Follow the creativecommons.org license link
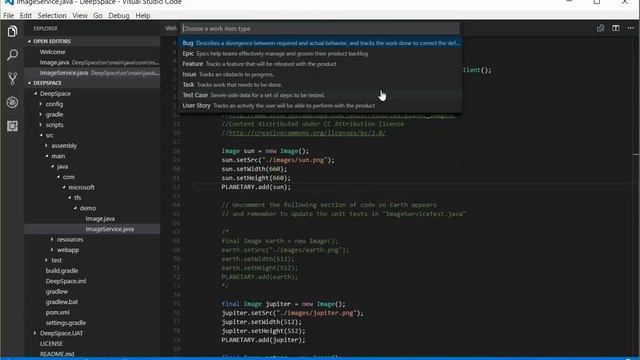This screenshot has width=640, height=360. [307, 133]
